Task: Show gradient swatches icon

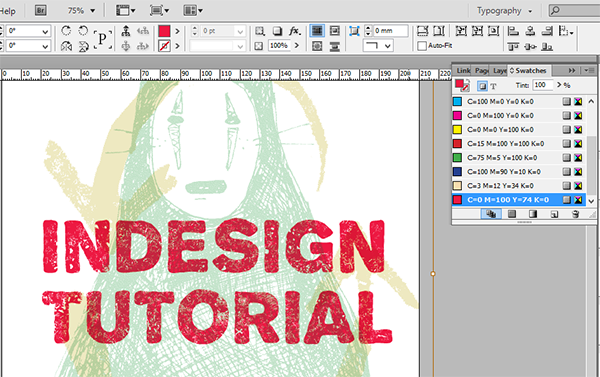Action: (533, 214)
